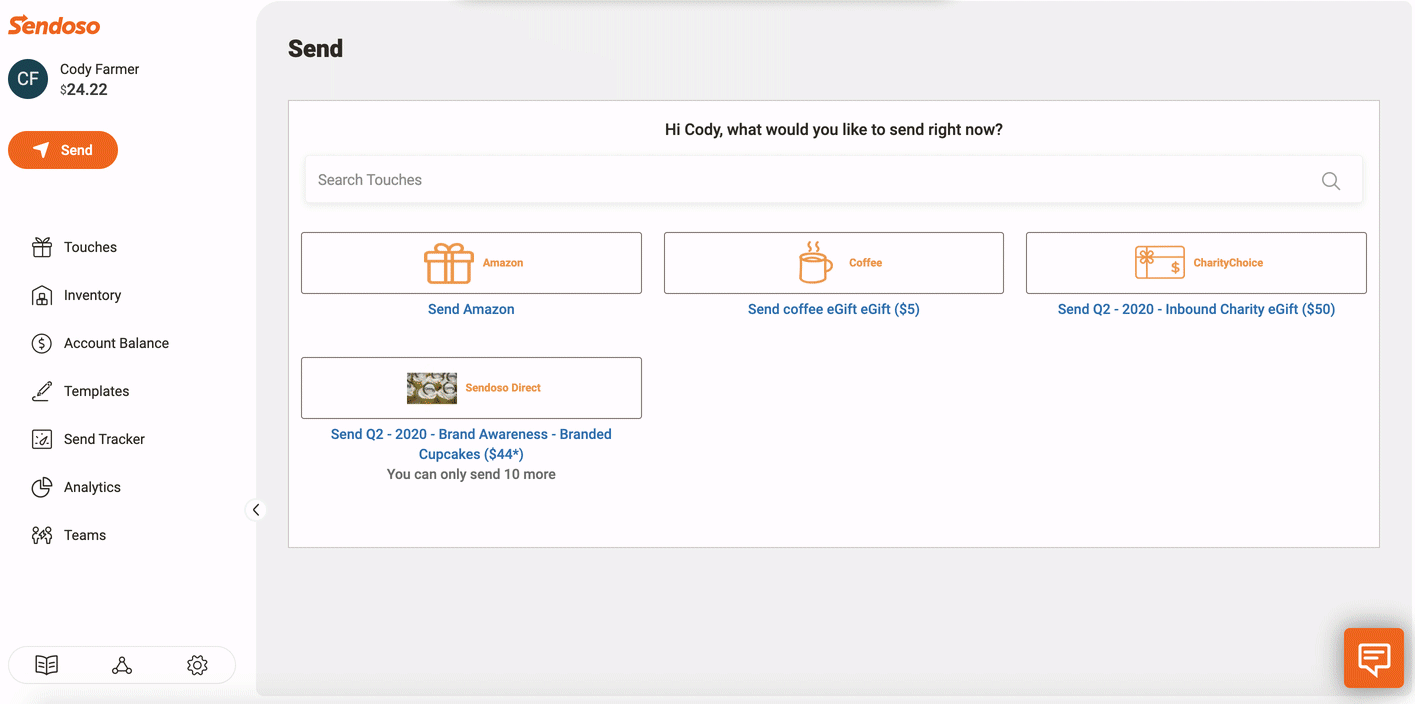Open the chat support widget
Viewport: 1415px width, 704px height.
(x=1373, y=658)
